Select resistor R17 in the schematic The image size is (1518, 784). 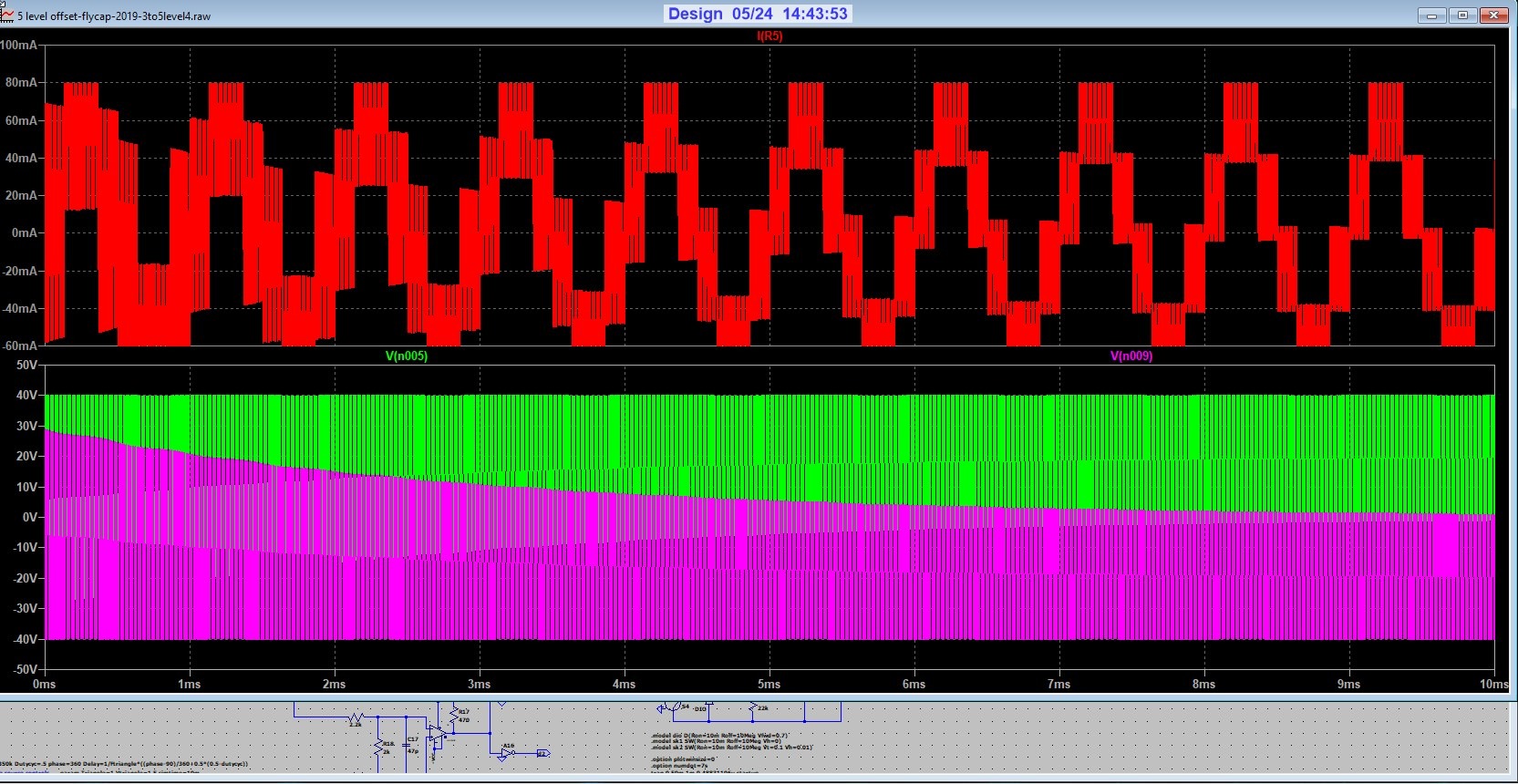(x=453, y=715)
